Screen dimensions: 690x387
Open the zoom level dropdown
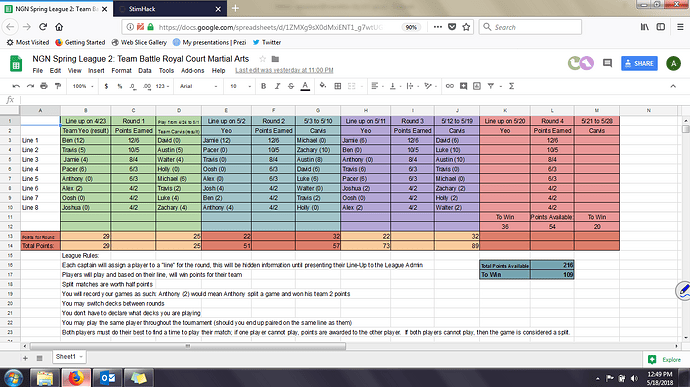coord(83,86)
